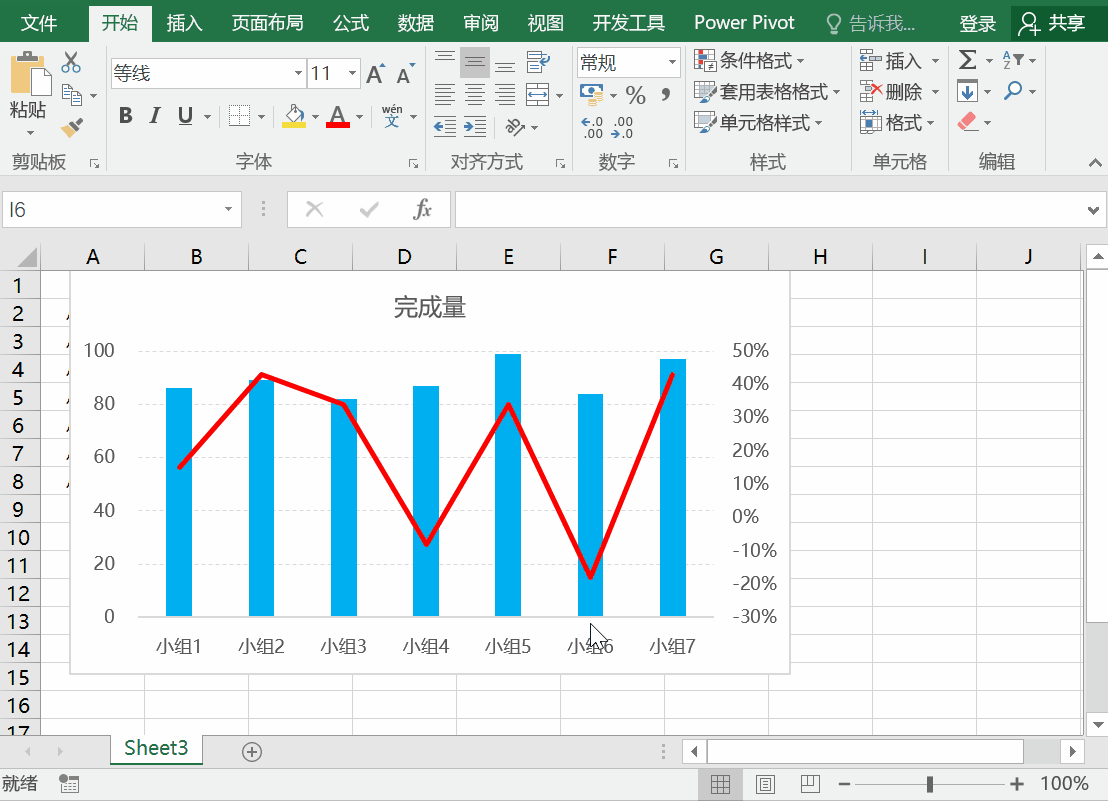The height and width of the screenshot is (801, 1108).
Task: Open number format 常规 dropdown
Action: pyautogui.click(x=672, y=63)
